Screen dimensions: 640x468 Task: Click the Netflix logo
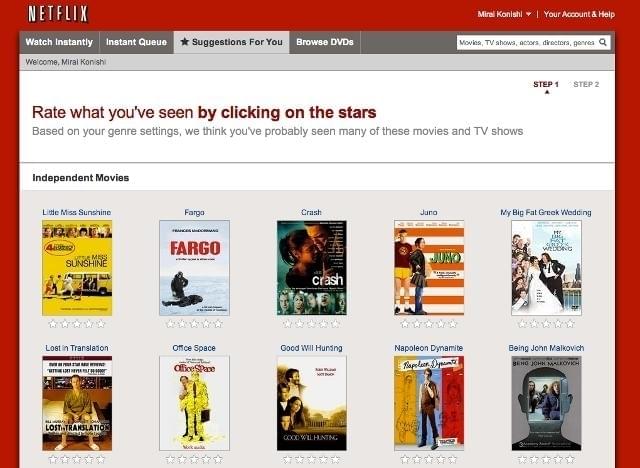point(58,14)
